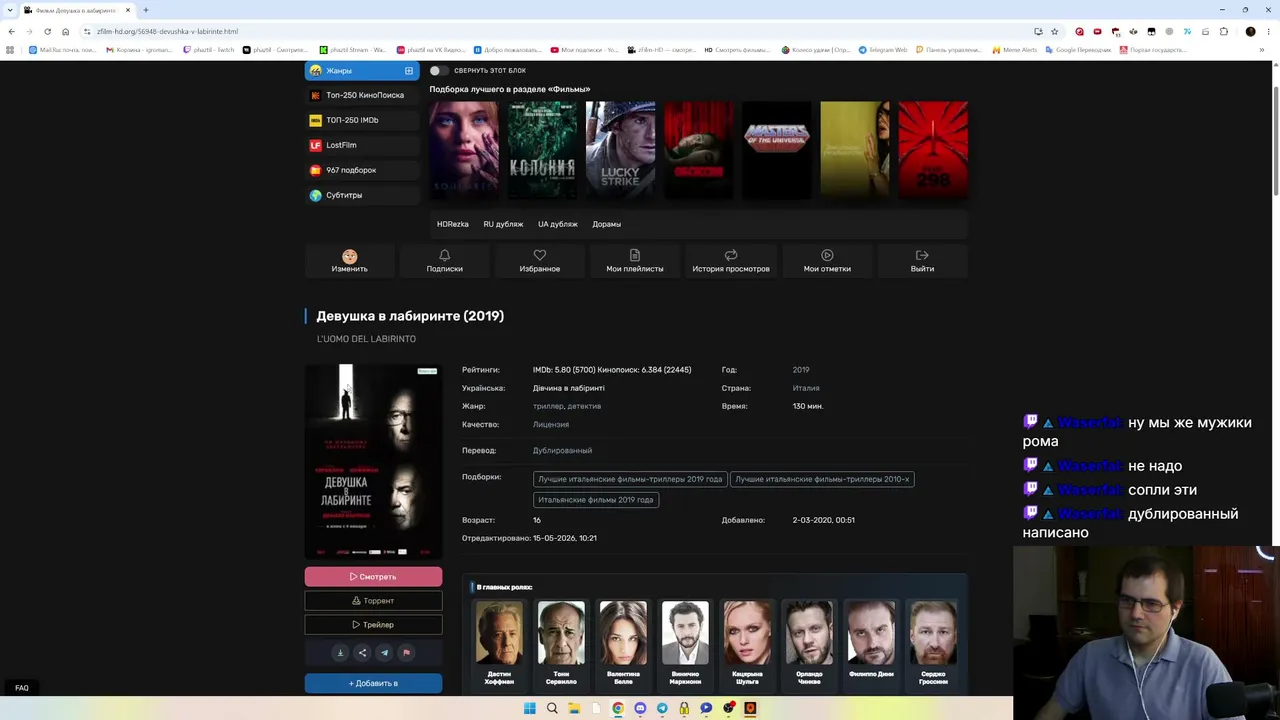Select the Дорамы tab
Image resolution: width=1280 pixels, height=720 pixels.
606,224
